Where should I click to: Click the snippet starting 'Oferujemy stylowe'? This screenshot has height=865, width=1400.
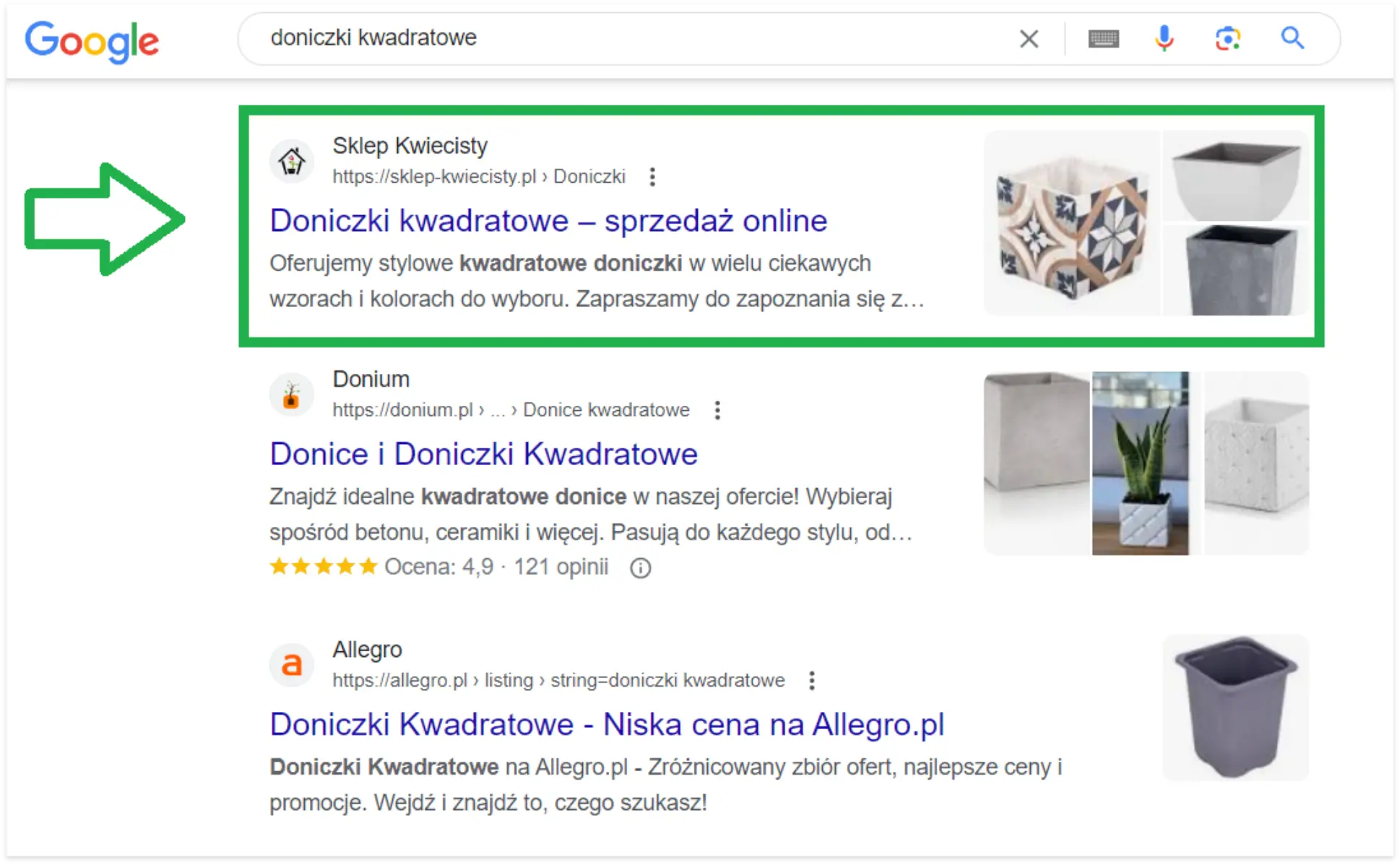[597, 281]
